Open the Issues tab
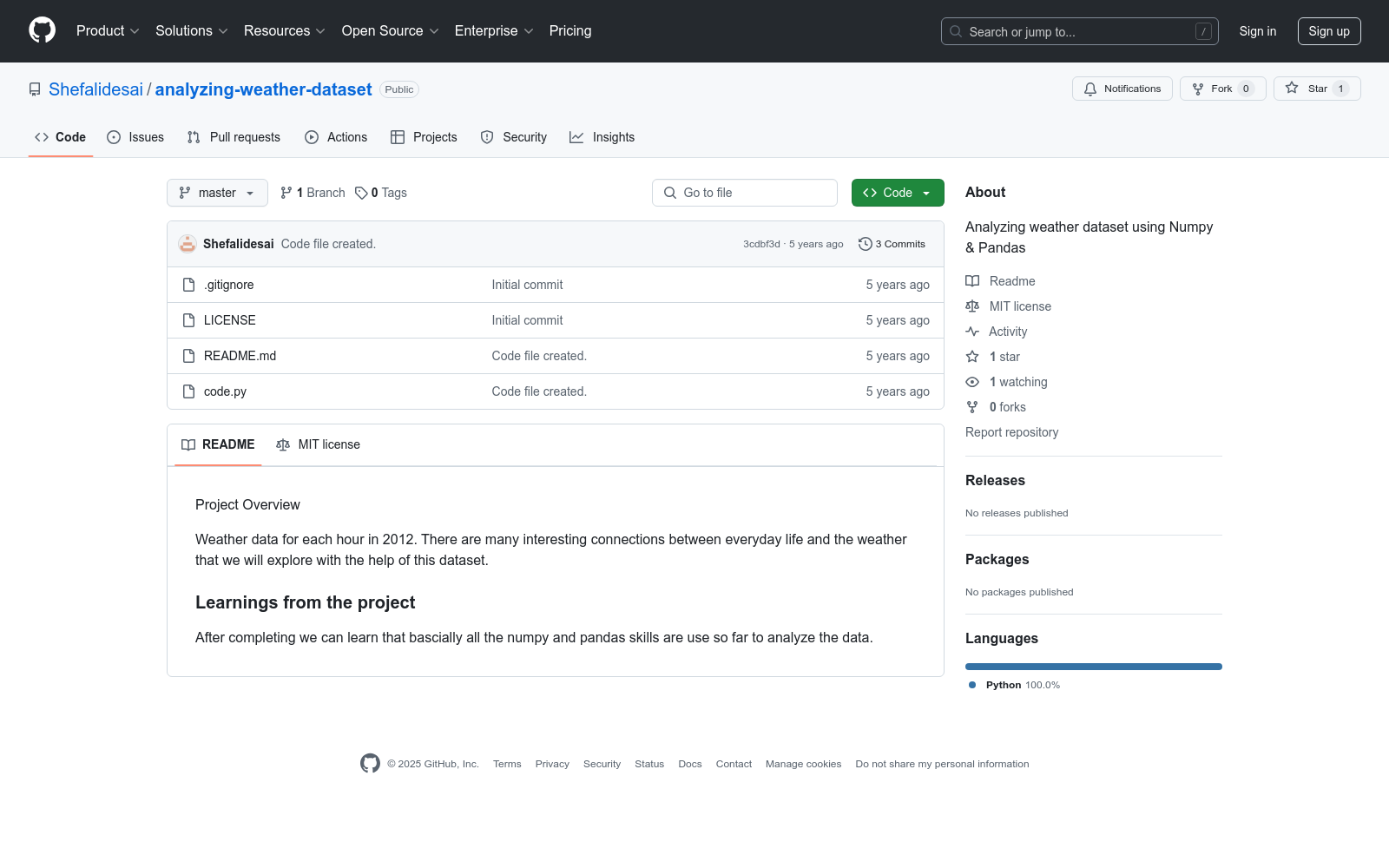The width and height of the screenshot is (1389, 868). point(135,137)
